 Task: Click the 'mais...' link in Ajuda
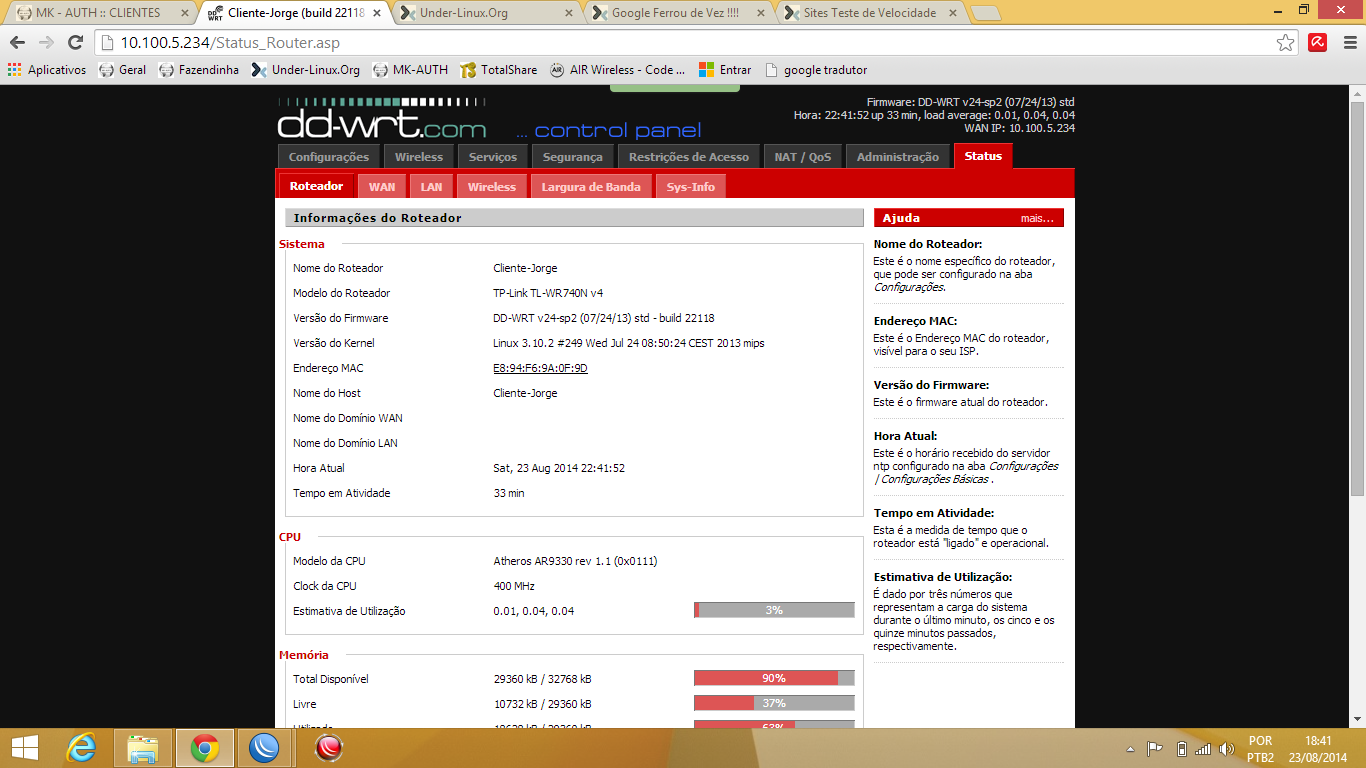1037,218
